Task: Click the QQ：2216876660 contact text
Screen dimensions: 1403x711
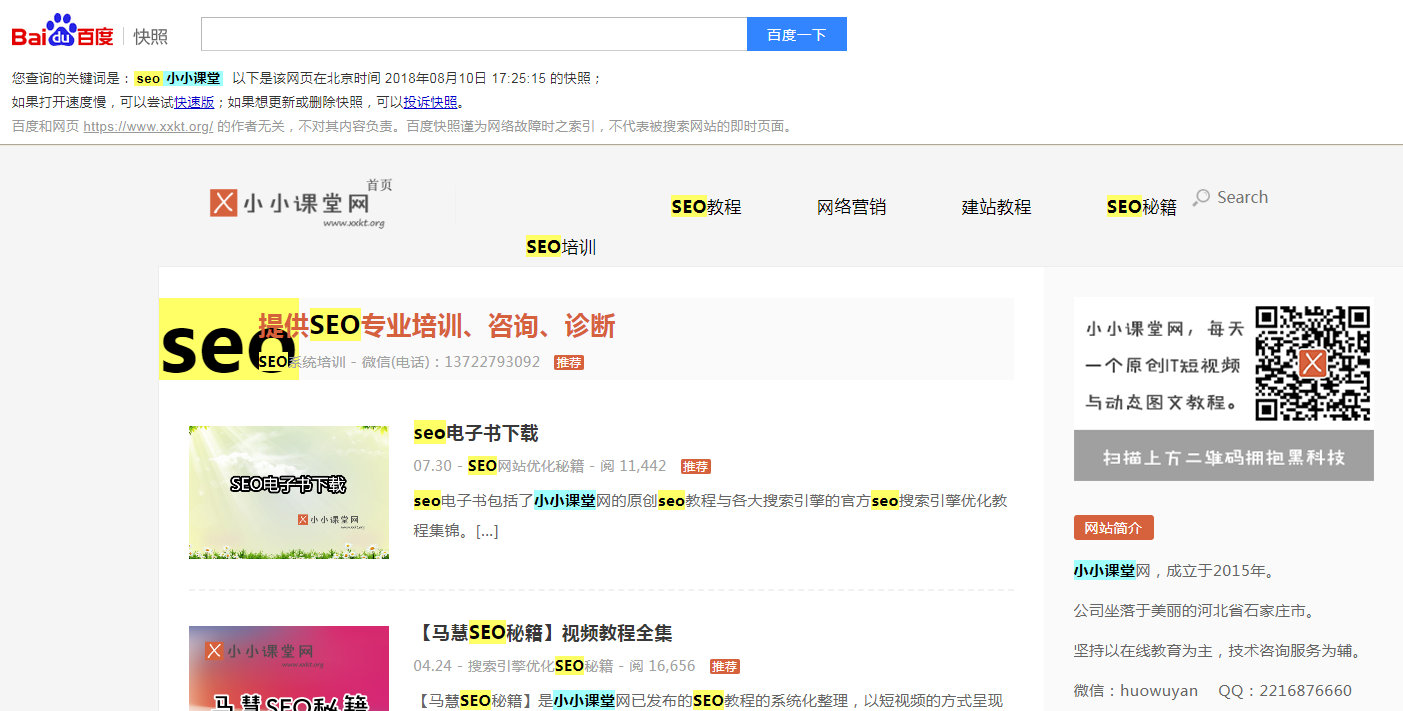Action: (x=1285, y=691)
